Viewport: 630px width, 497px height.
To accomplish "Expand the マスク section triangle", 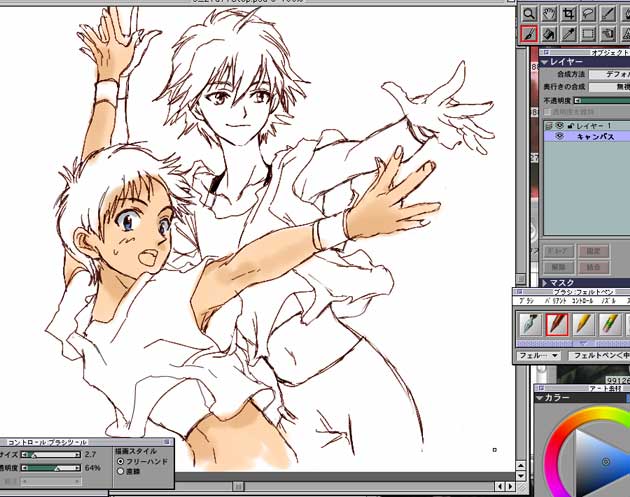I will coord(545,283).
